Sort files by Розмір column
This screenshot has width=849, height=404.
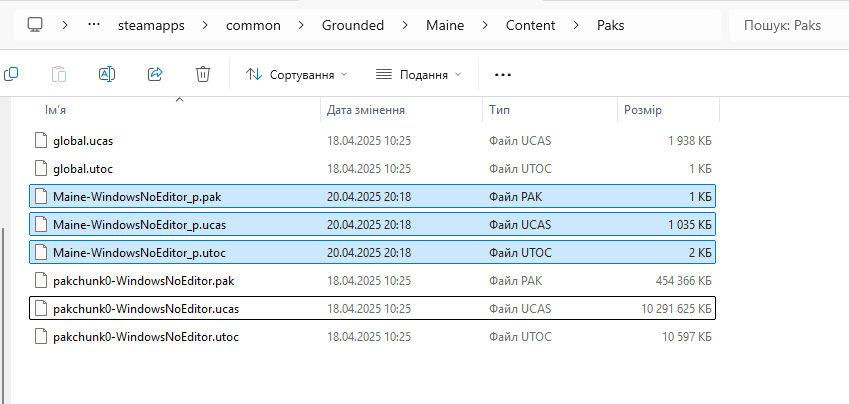tap(643, 110)
